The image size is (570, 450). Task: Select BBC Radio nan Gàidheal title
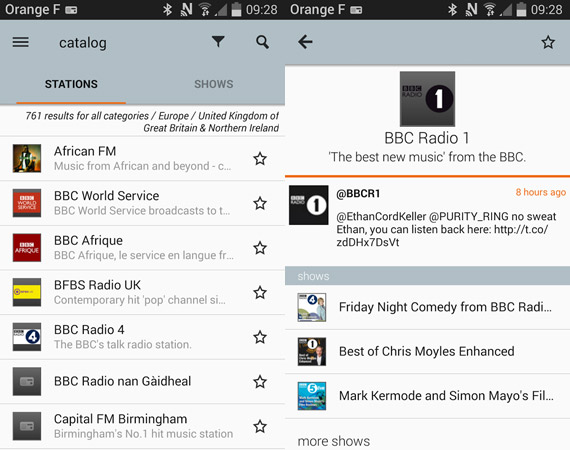(x=123, y=381)
